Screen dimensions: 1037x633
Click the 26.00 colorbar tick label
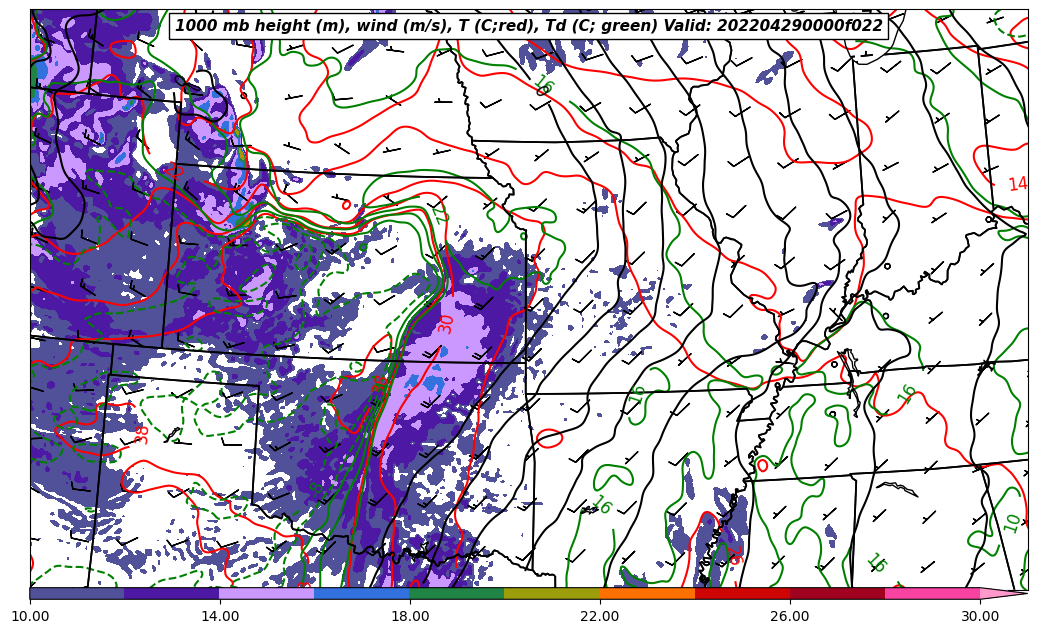coord(790,616)
